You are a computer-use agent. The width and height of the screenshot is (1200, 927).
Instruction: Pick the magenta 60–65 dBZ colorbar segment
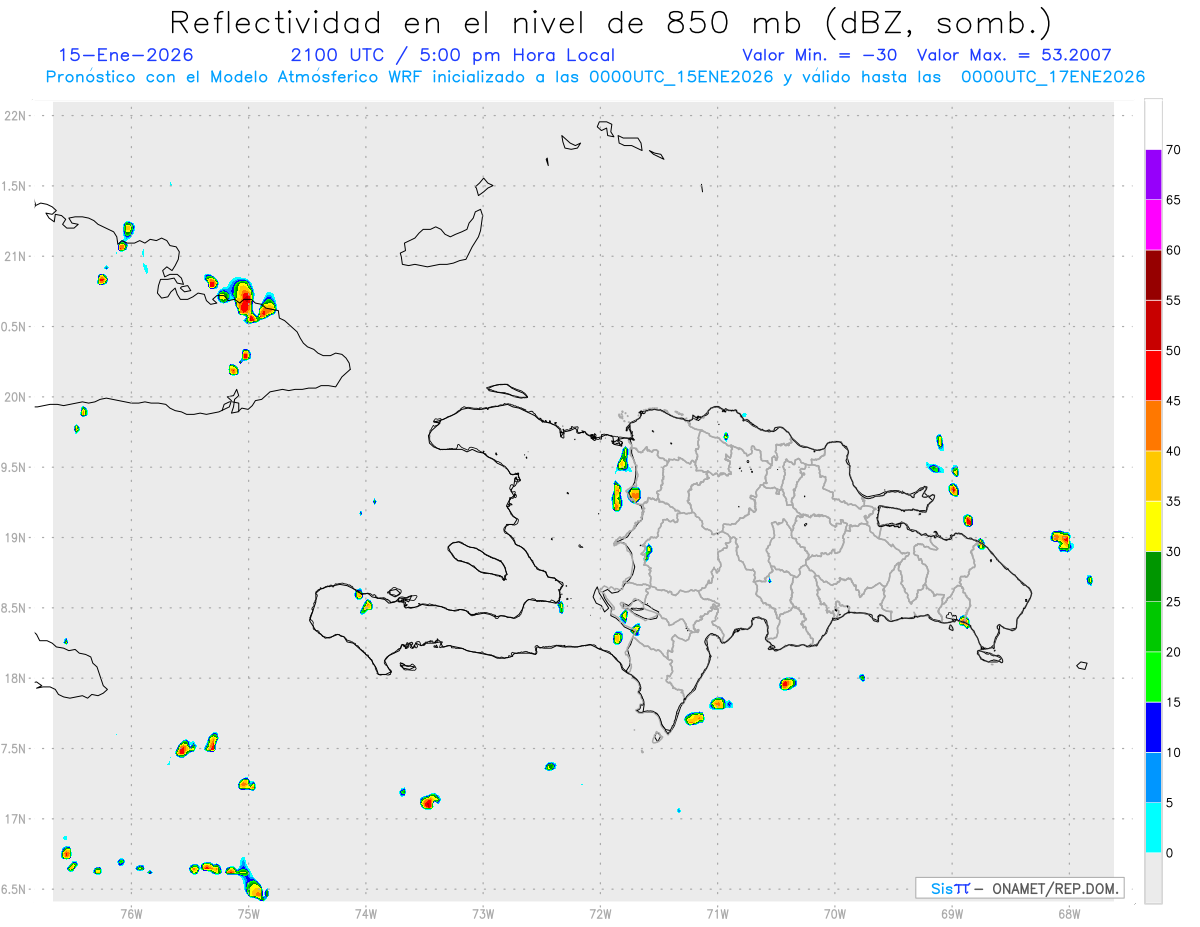(1153, 224)
